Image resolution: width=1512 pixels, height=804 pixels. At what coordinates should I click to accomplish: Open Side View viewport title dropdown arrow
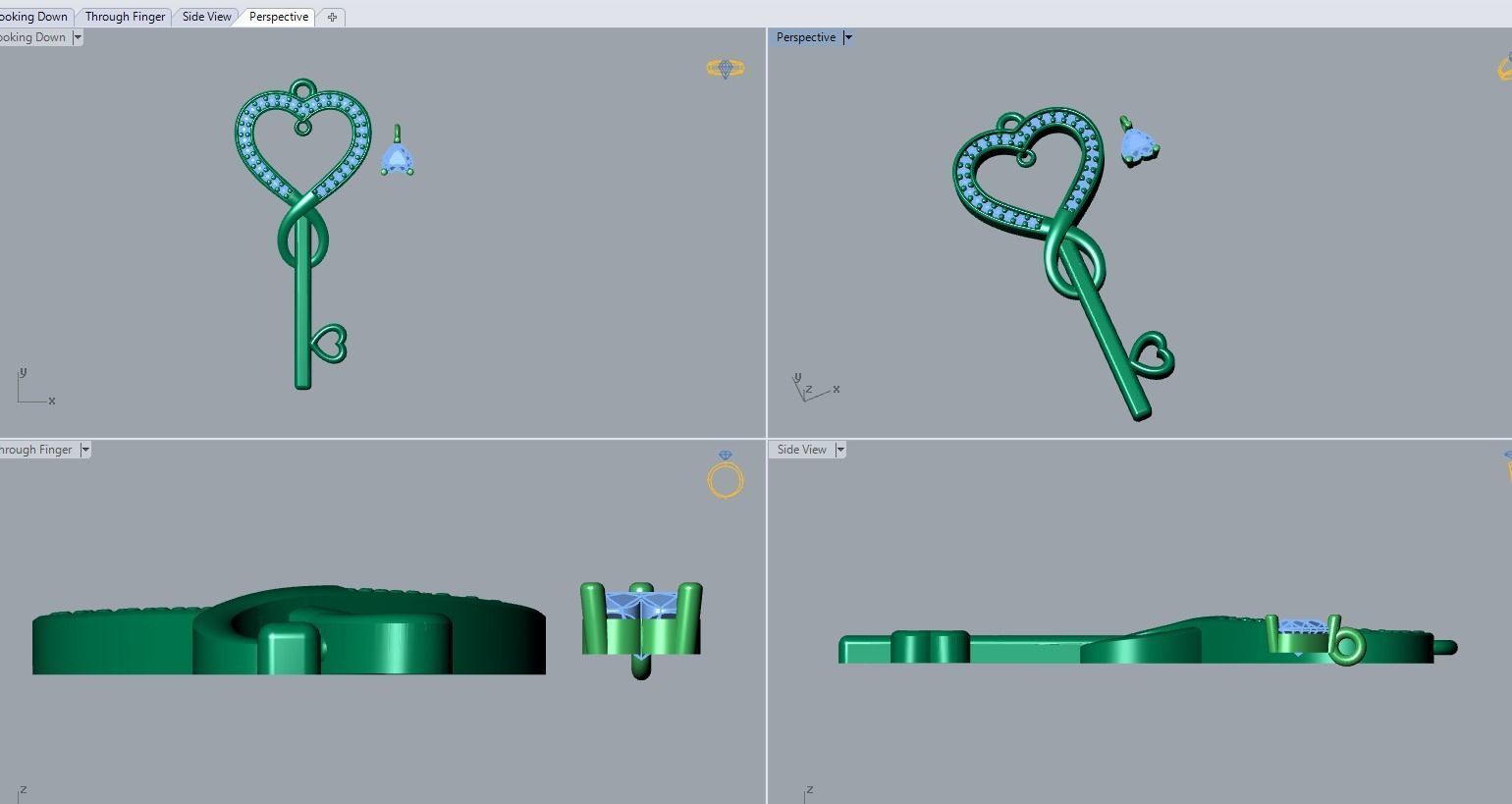(840, 450)
